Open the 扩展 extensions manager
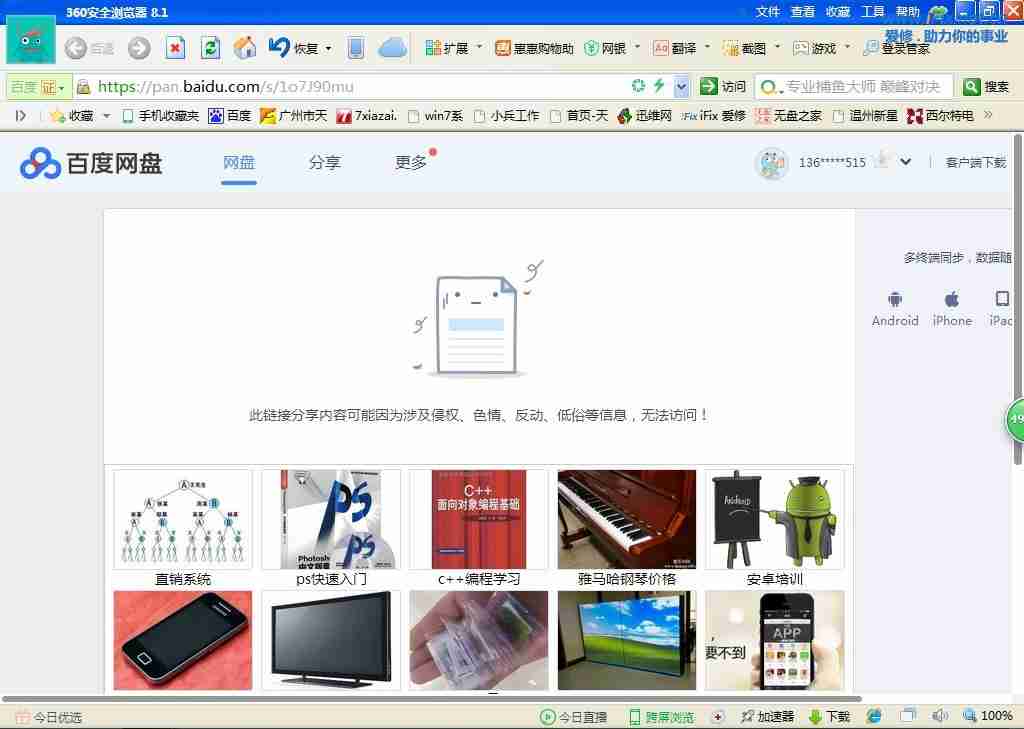 point(452,47)
